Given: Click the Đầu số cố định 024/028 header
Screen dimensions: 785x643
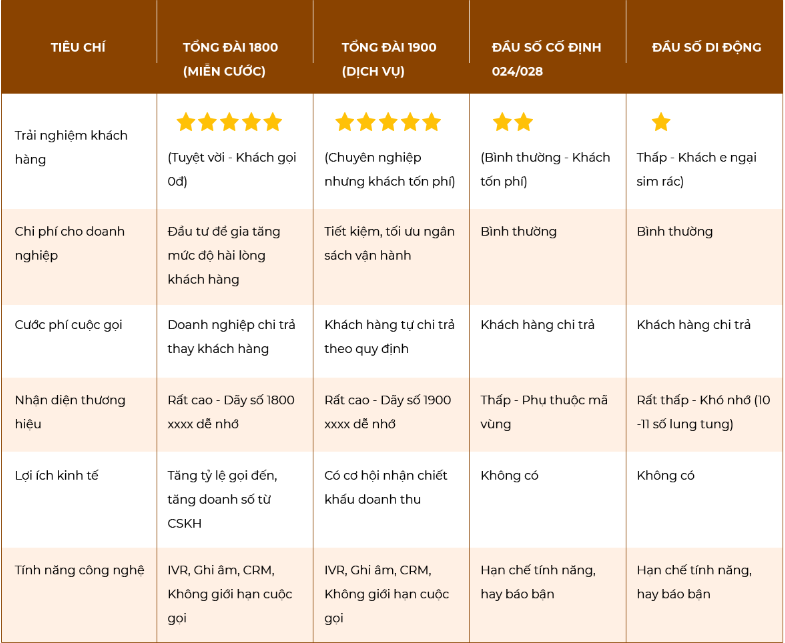Looking at the screenshot, I should pyautogui.click(x=547, y=59).
